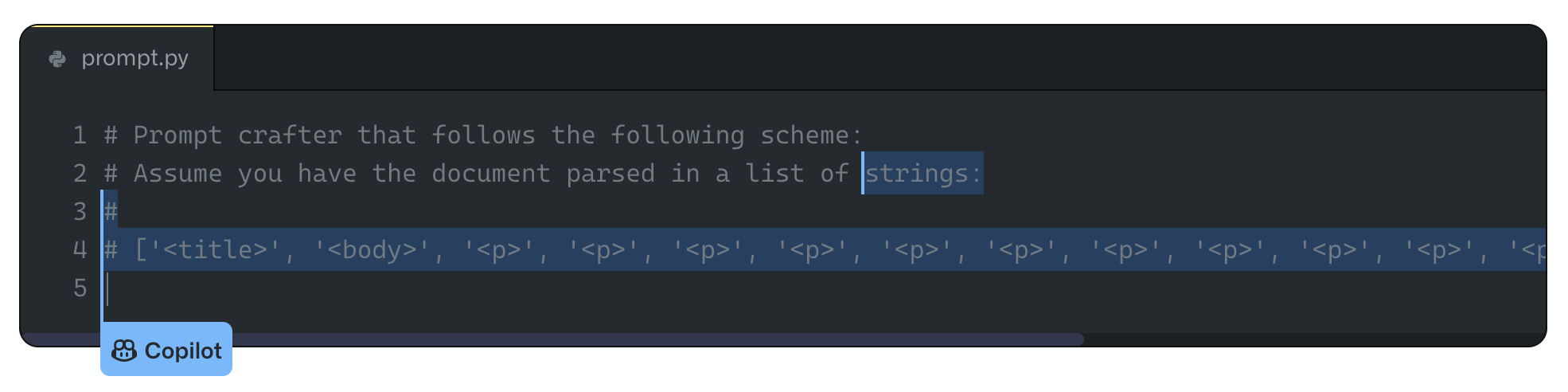The width and height of the screenshot is (1568, 392).
Task: Click the word 'Prompt' on line 1
Action: 177,135
